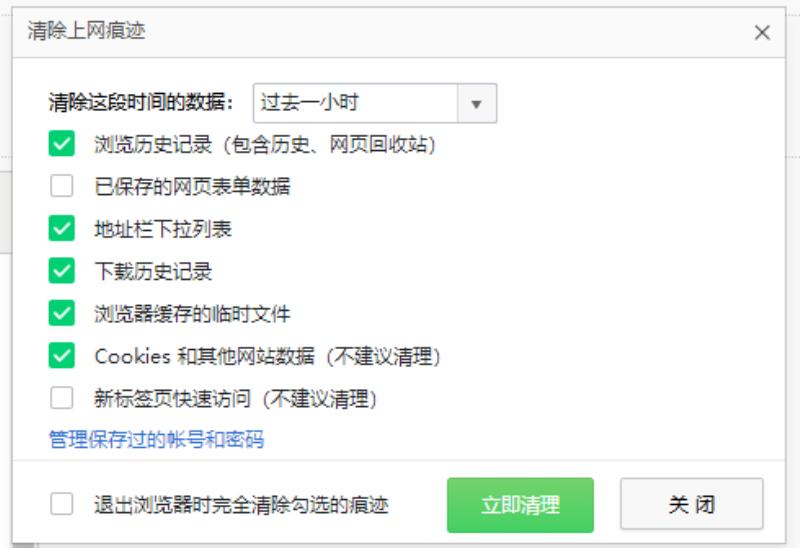Toggle the 浏览器缓存的临时文件 checkbox
The image size is (800, 548).
(62, 313)
